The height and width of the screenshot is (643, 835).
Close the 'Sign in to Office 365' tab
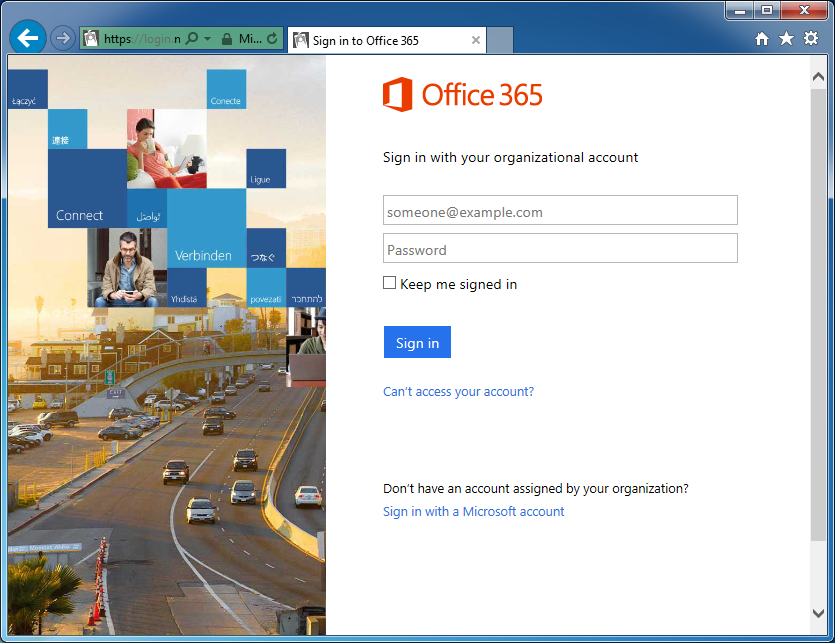(x=476, y=40)
